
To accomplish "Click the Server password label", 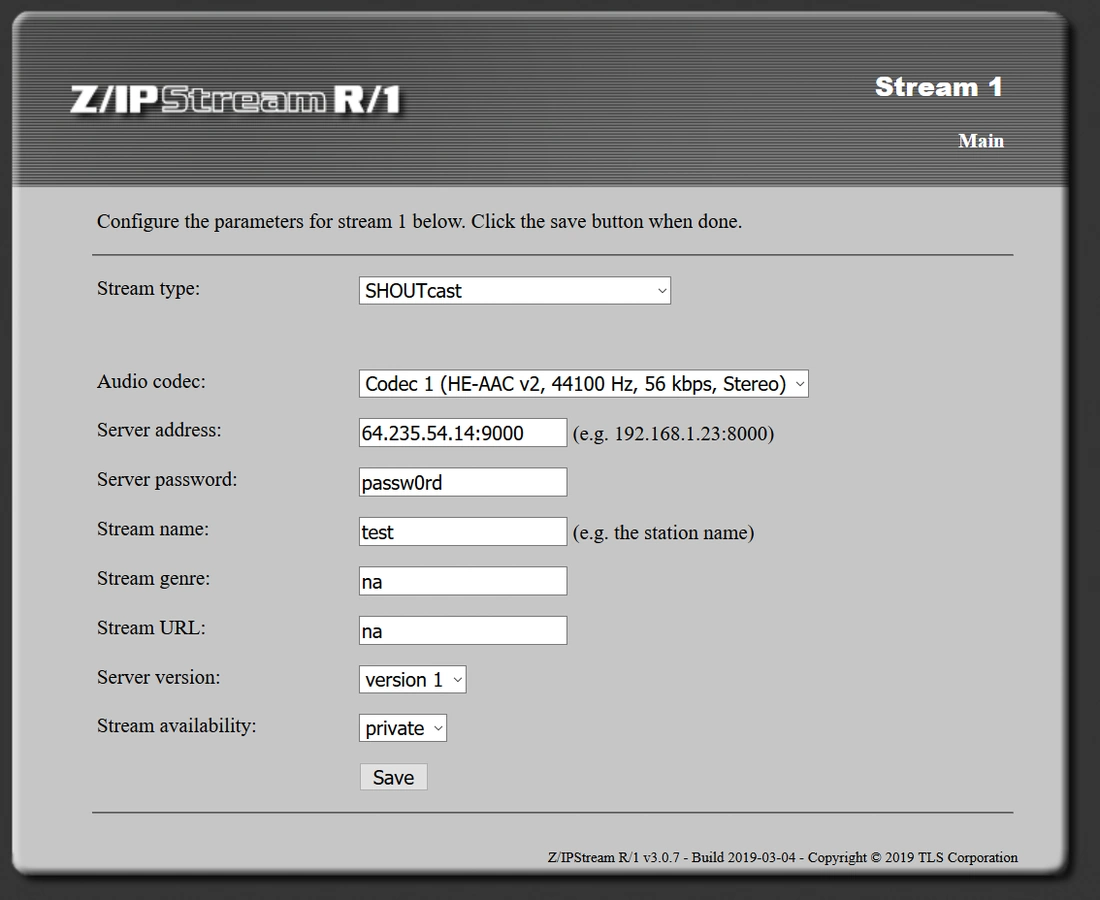I will click(167, 480).
